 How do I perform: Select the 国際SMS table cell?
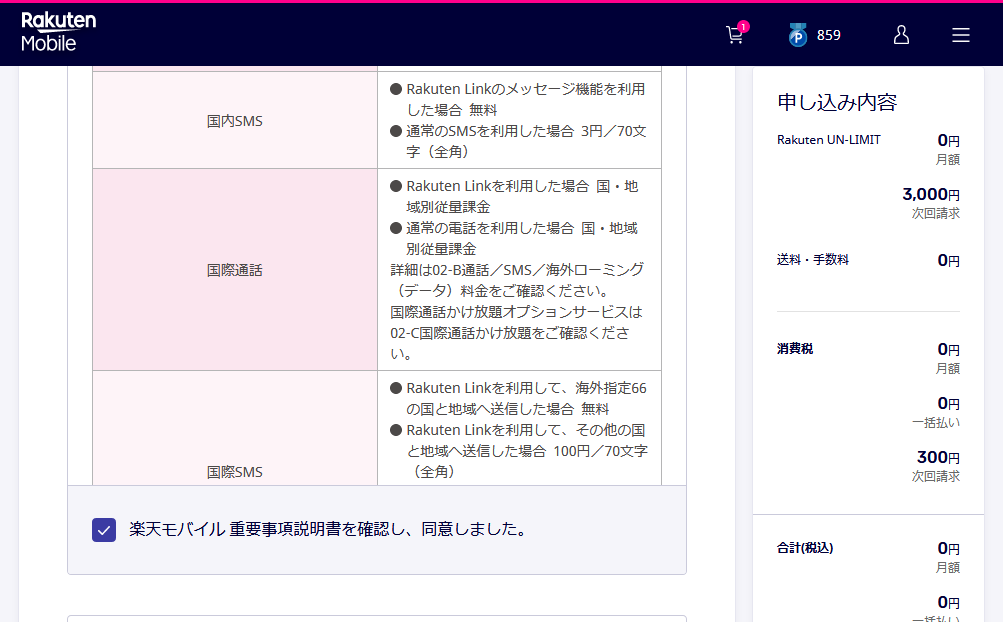pos(235,428)
